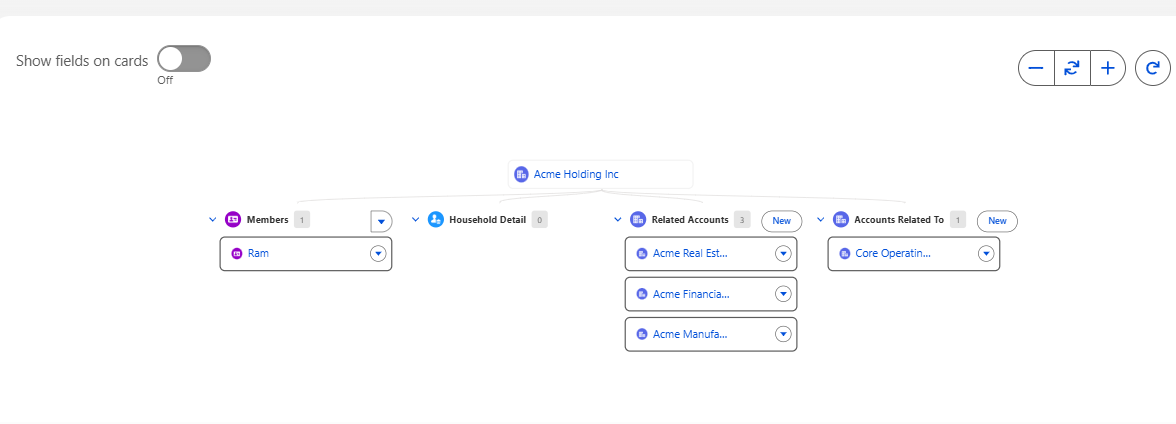Toggle the Show fields on cards switch
Screen dimensions: 1176x424
click(x=184, y=59)
